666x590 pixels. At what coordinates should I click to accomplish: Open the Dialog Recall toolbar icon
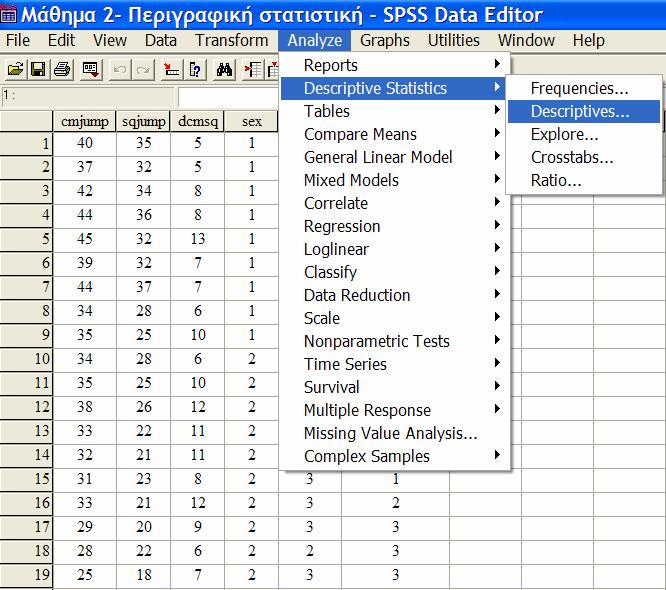(x=91, y=69)
